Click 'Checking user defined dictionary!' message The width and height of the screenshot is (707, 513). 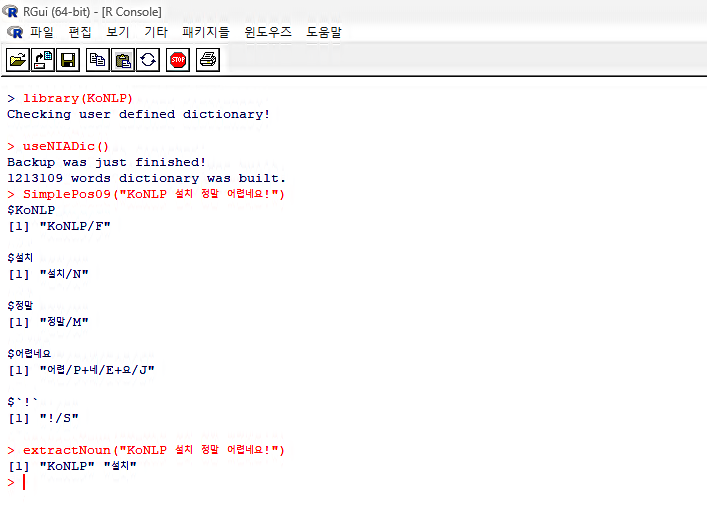(138, 114)
